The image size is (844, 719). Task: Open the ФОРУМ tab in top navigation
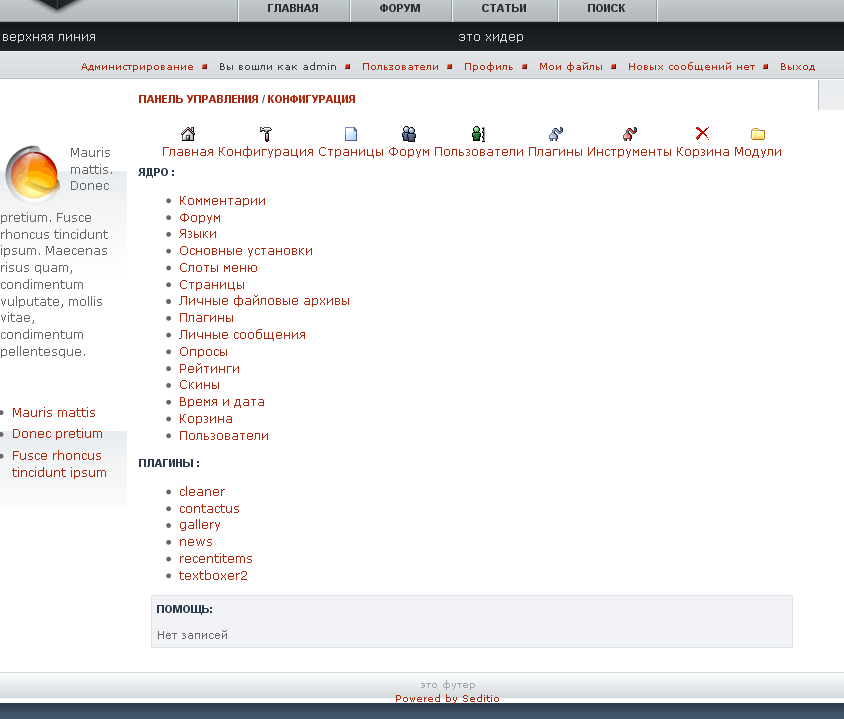click(x=400, y=9)
